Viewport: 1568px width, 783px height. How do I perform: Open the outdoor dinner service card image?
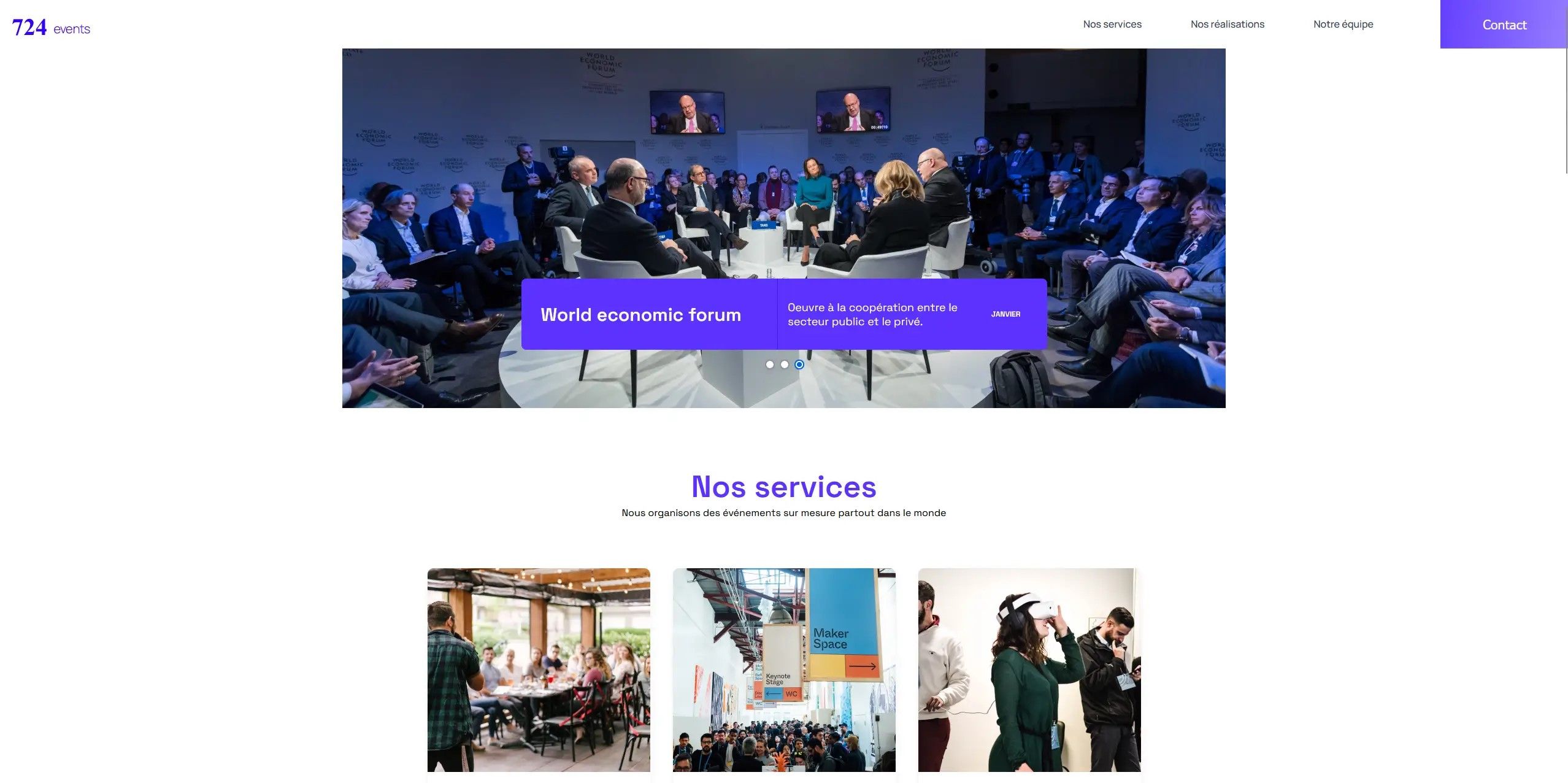pyautogui.click(x=539, y=669)
